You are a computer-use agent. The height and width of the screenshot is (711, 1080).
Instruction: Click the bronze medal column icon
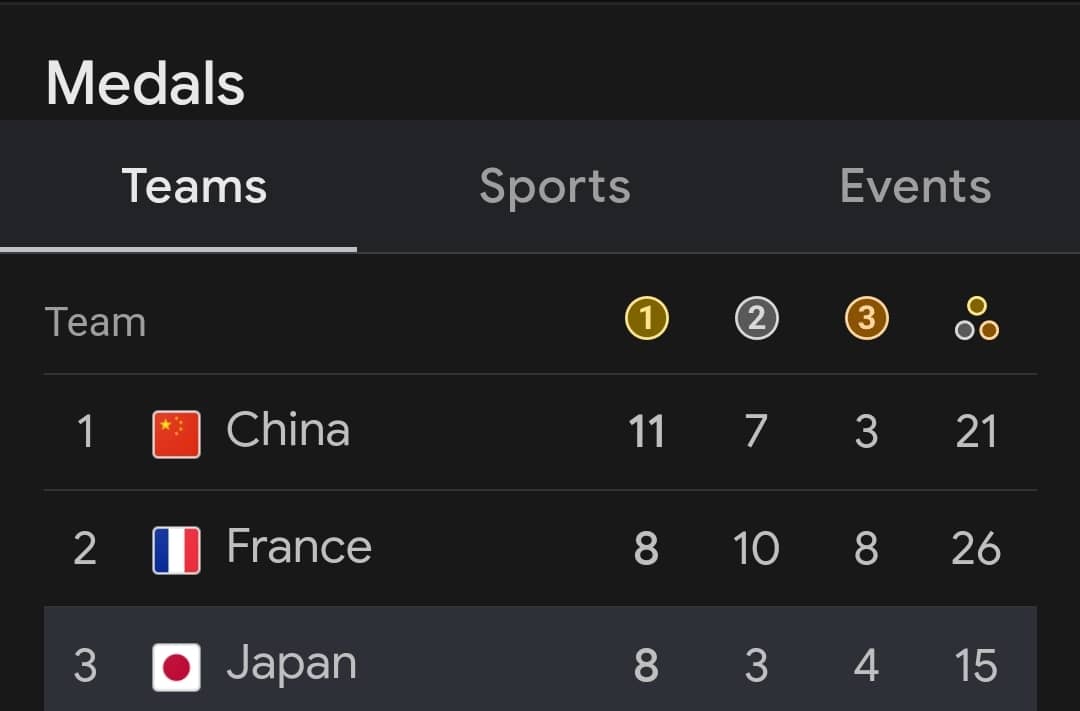(x=866, y=318)
